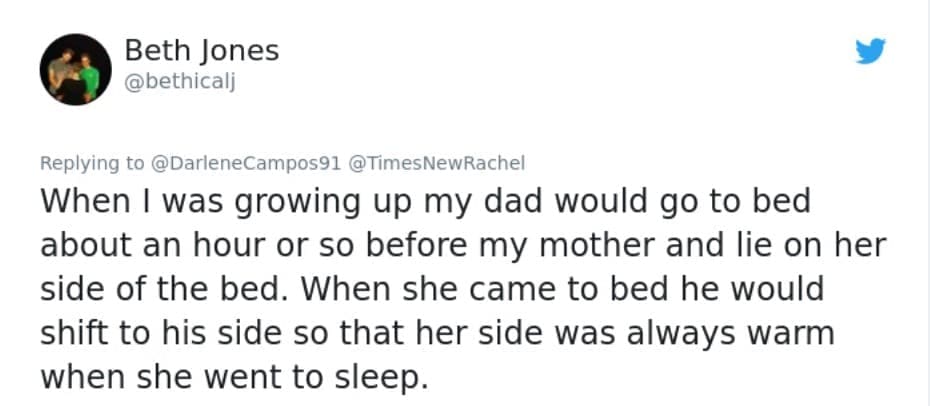Viewport: 930px width, 406px height.
Task: Click the Beth Jones display name
Action: [x=202, y=50]
